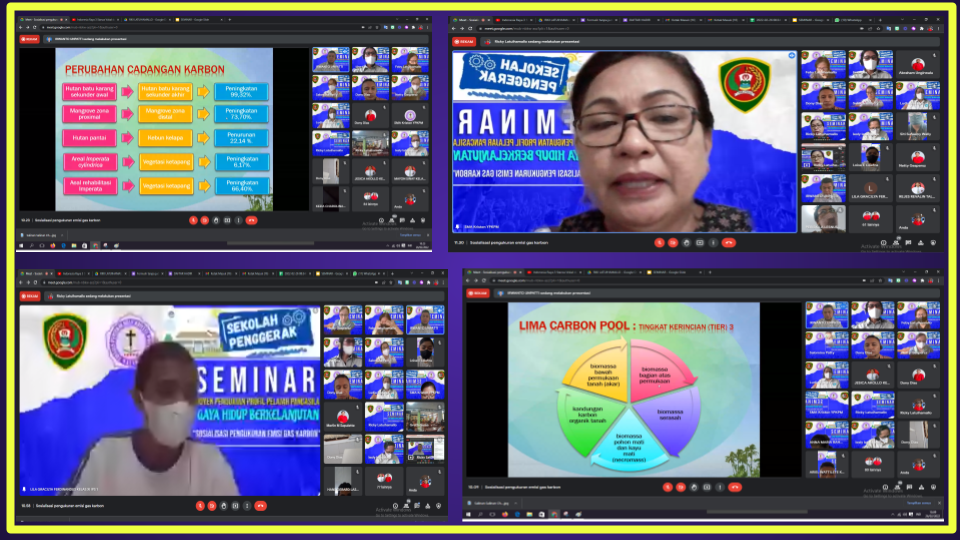
Task: Show participants in woman-with-glasses window
Action: [x=896, y=242]
